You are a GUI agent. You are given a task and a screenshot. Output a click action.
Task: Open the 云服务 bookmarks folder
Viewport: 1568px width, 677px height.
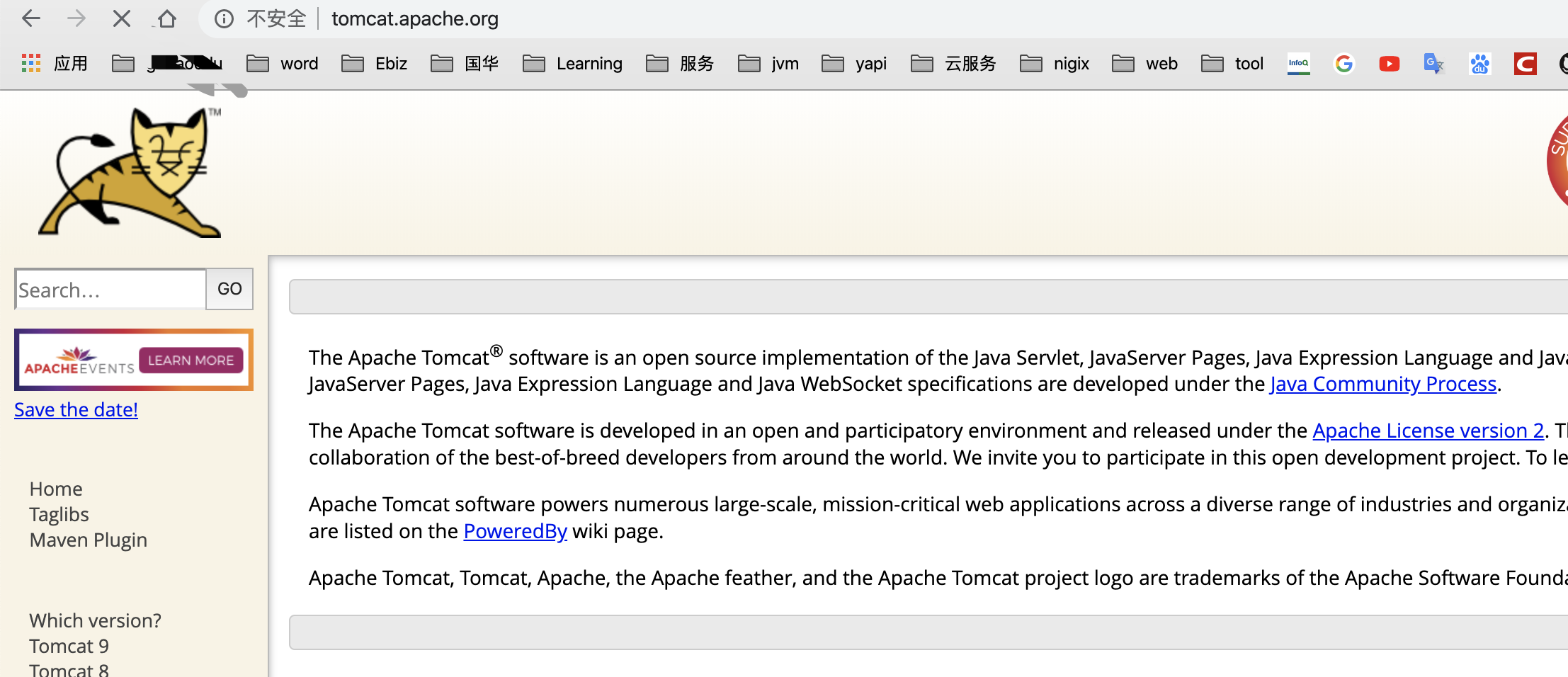[x=953, y=64]
